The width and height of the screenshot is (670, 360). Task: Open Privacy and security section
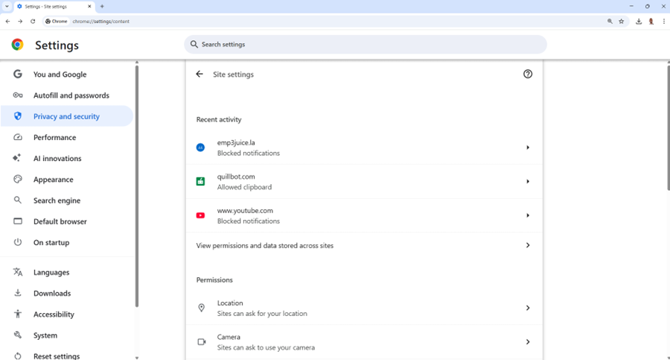pos(67,116)
